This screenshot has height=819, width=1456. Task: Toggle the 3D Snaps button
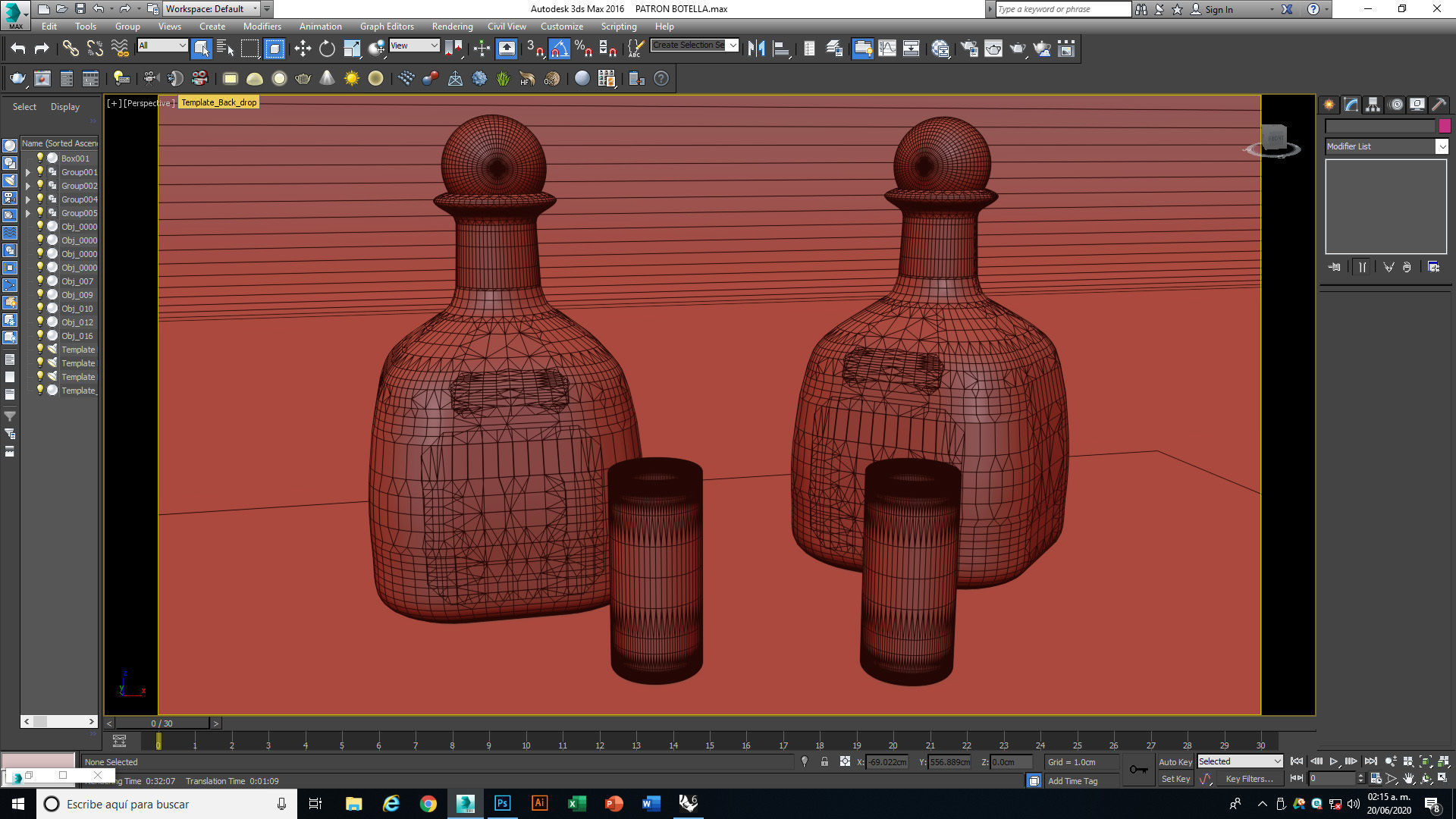tap(535, 49)
